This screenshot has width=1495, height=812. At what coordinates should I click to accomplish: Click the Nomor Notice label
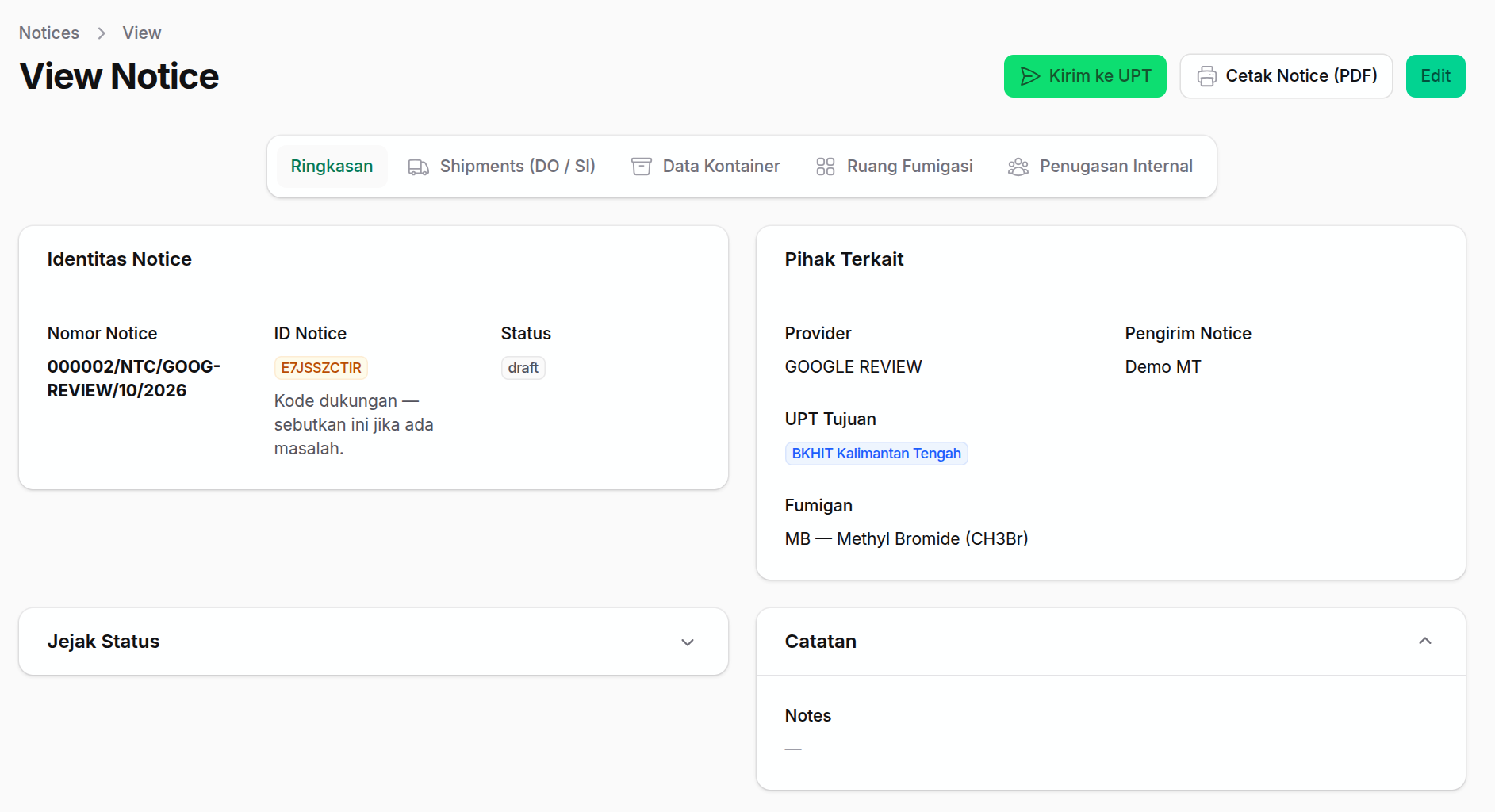pyautogui.click(x=102, y=334)
